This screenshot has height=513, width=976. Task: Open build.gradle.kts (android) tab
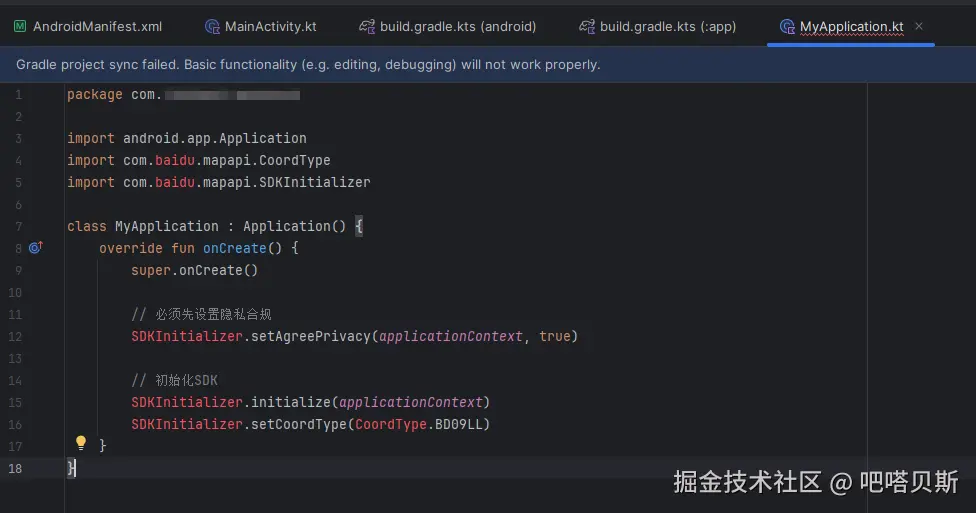point(448,26)
